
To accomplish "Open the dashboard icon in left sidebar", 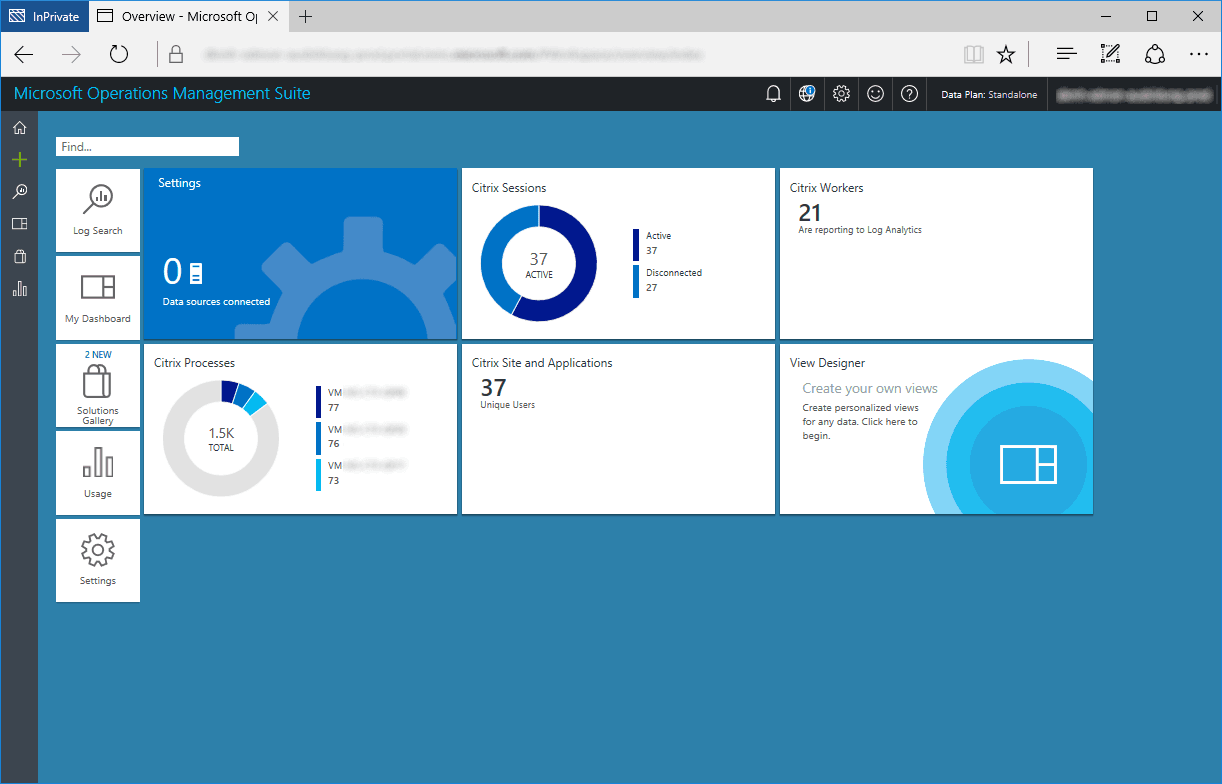I will point(19,224).
